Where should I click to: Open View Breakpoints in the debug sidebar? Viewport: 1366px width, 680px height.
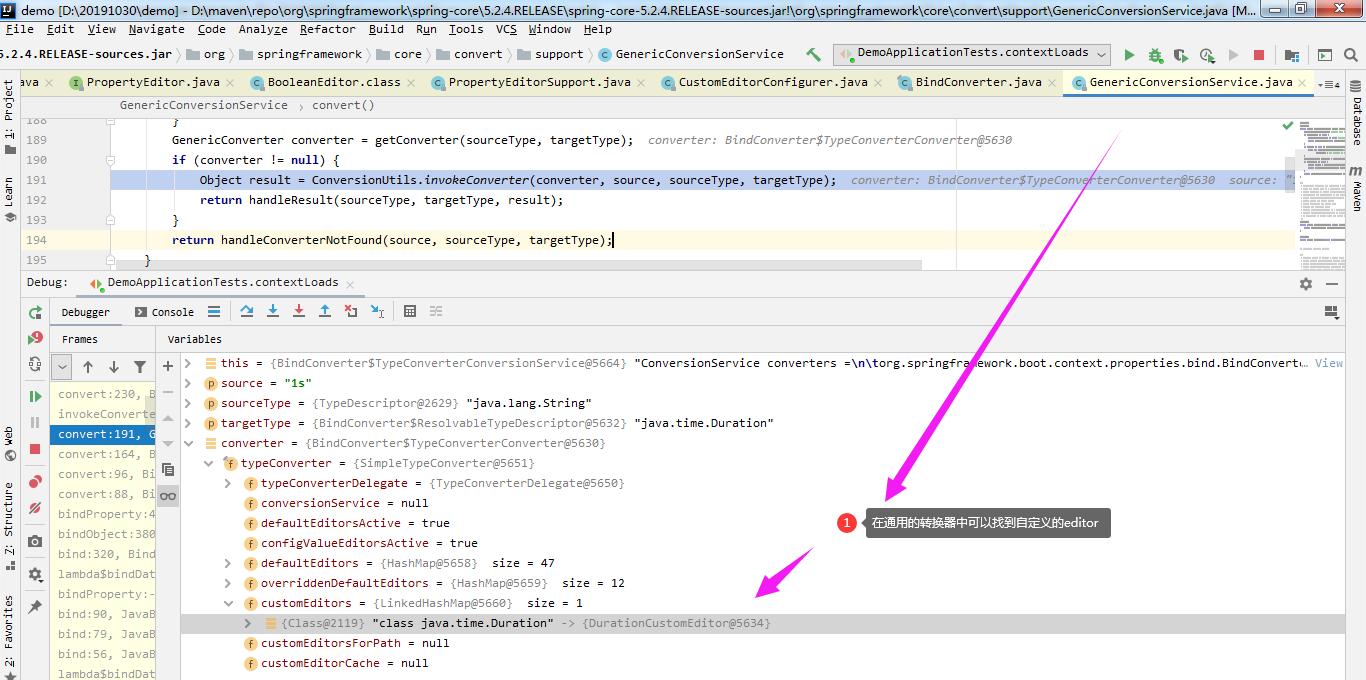[35, 482]
